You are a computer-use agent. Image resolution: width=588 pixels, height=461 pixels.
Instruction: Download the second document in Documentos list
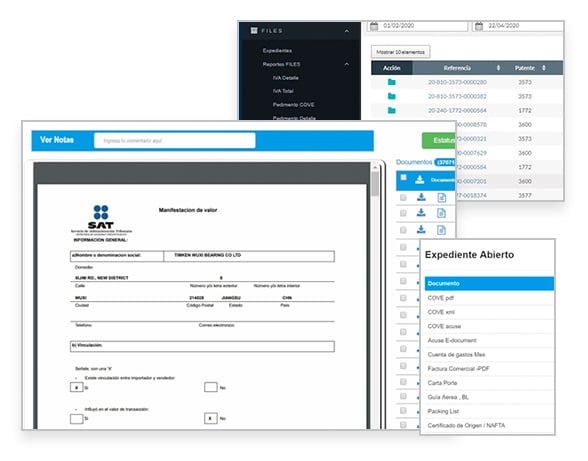(x=421, y=213)
